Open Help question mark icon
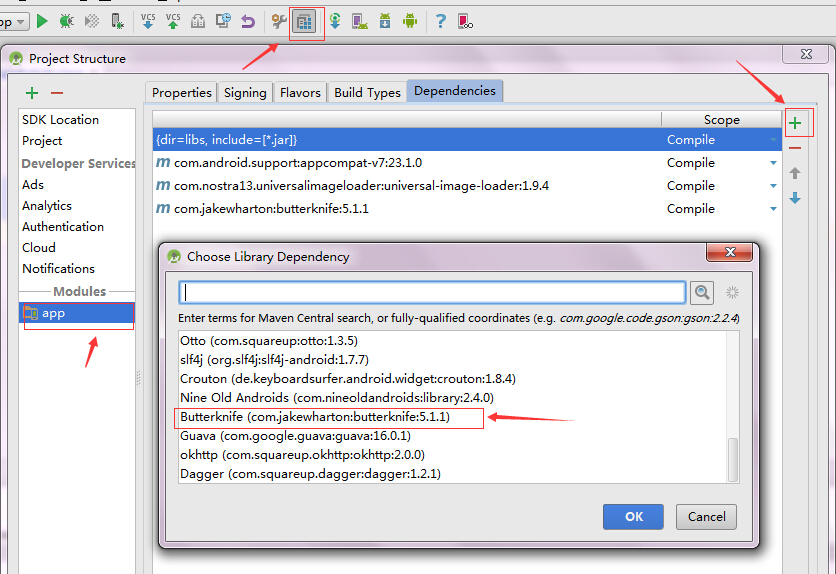This screenshot has width=836, height=574. pos(440,21)
